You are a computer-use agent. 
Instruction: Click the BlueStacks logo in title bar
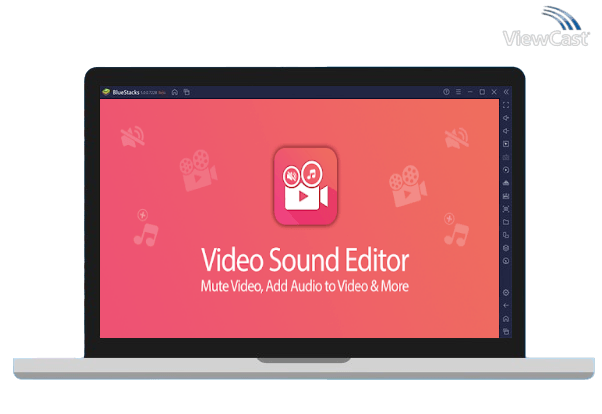(106, 92)
